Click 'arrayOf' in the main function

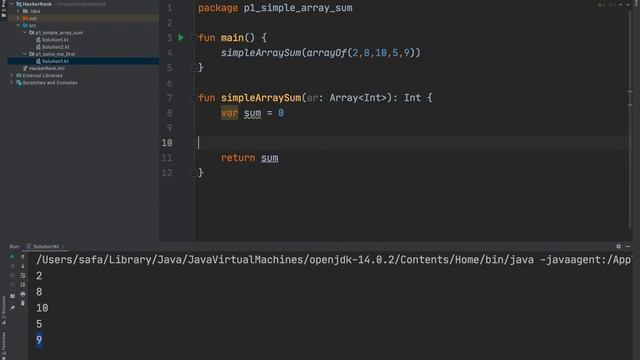[x=327, y=53]
